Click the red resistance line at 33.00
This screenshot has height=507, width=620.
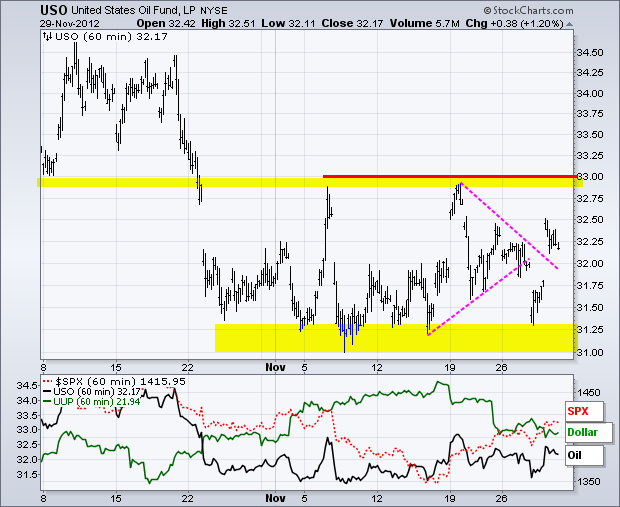[450, 176]
